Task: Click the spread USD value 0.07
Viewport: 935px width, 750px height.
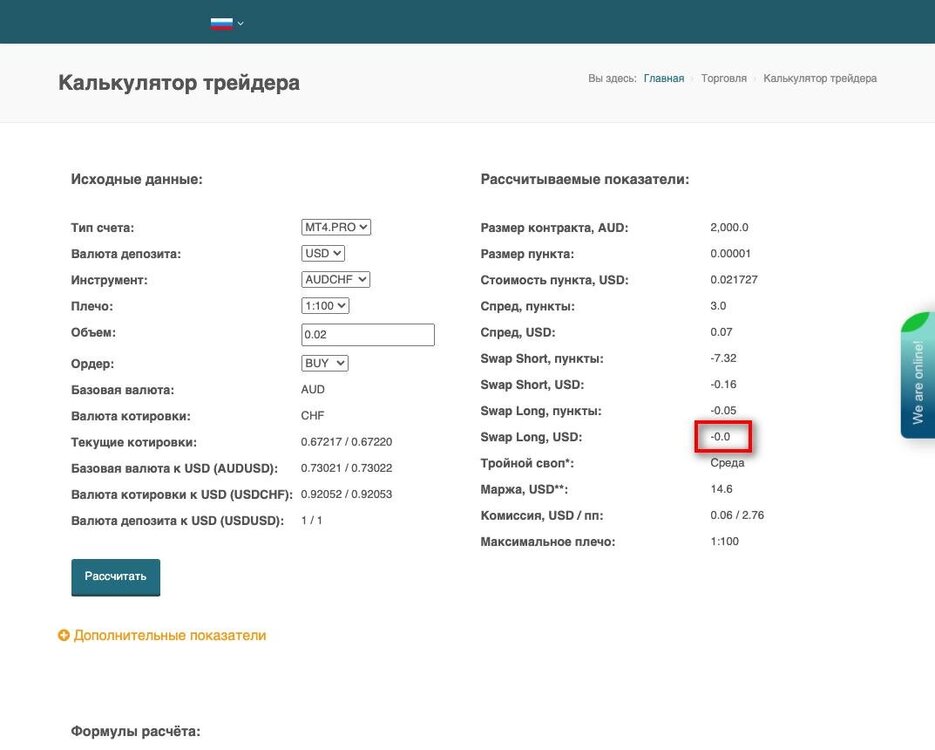Action: (x=721, y=332)
